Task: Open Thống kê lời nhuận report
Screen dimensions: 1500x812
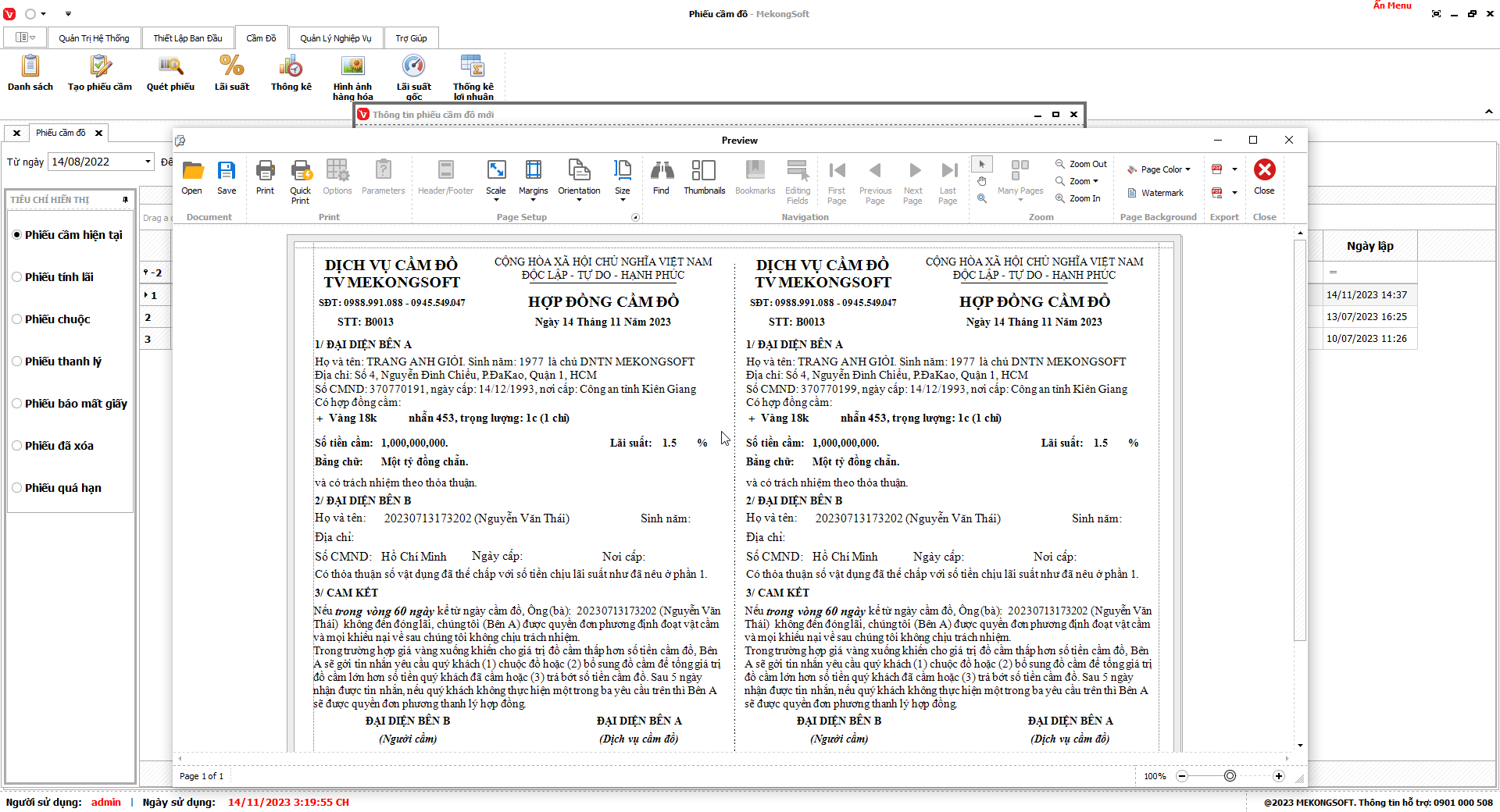Action: [x=473, y=78]
